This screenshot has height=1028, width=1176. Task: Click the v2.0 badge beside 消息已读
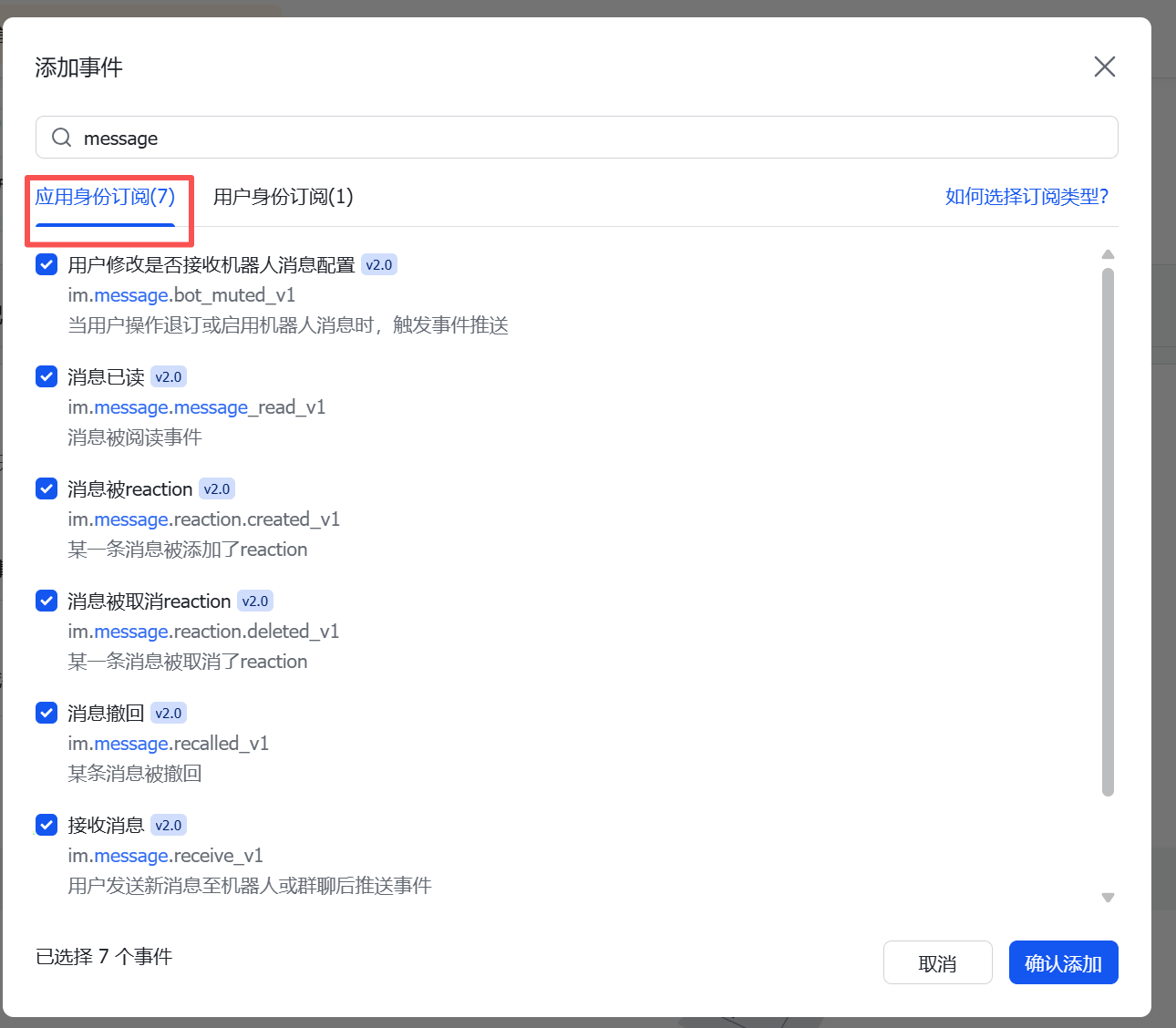click(x=169, y=377)
